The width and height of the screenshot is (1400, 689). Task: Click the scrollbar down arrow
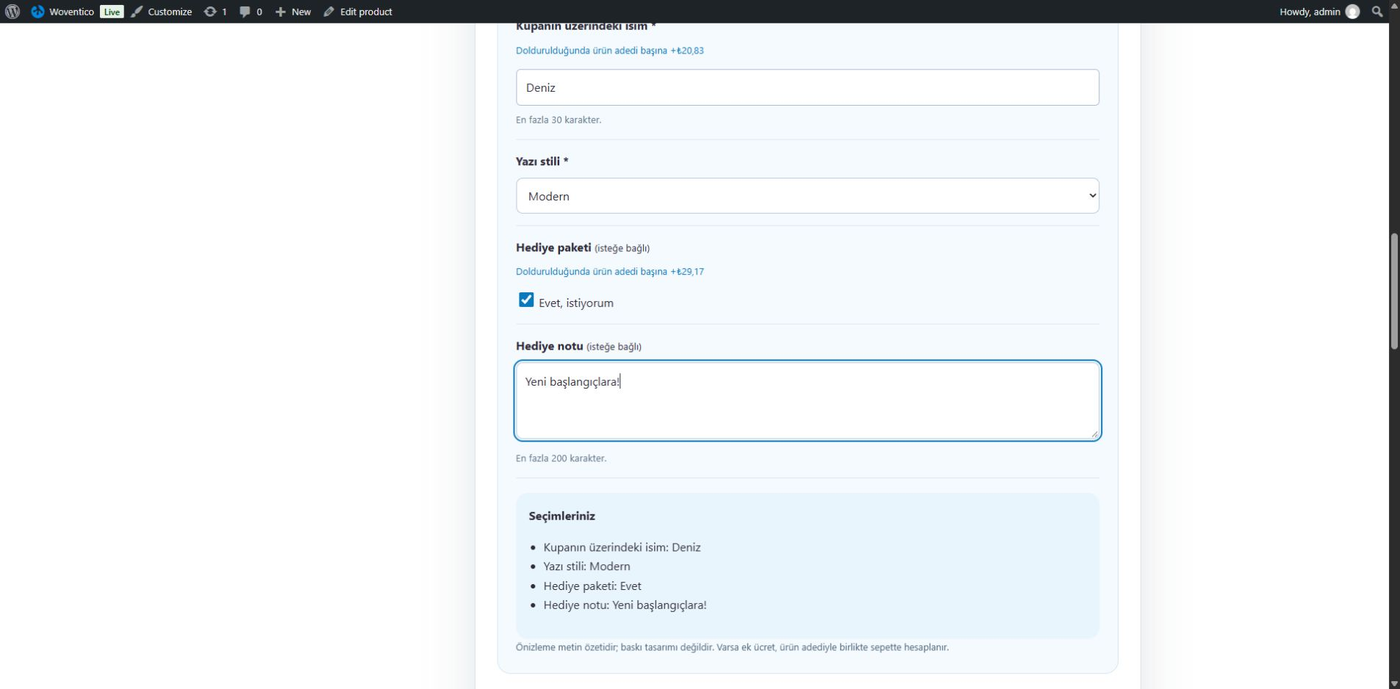pyautogui.click(x=1394, y=683)
